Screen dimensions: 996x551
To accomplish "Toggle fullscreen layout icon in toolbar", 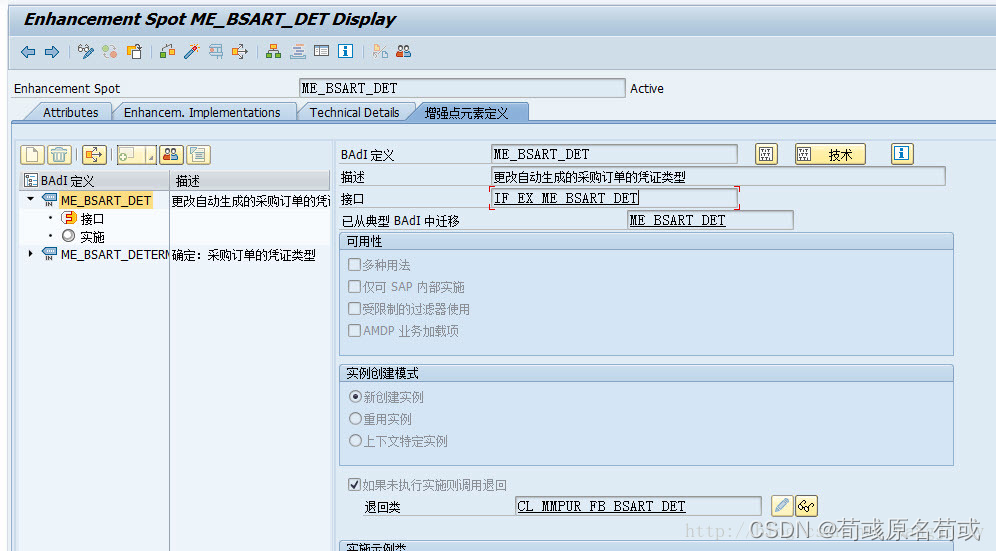I will pyautogui.click(x=322, y=51).
